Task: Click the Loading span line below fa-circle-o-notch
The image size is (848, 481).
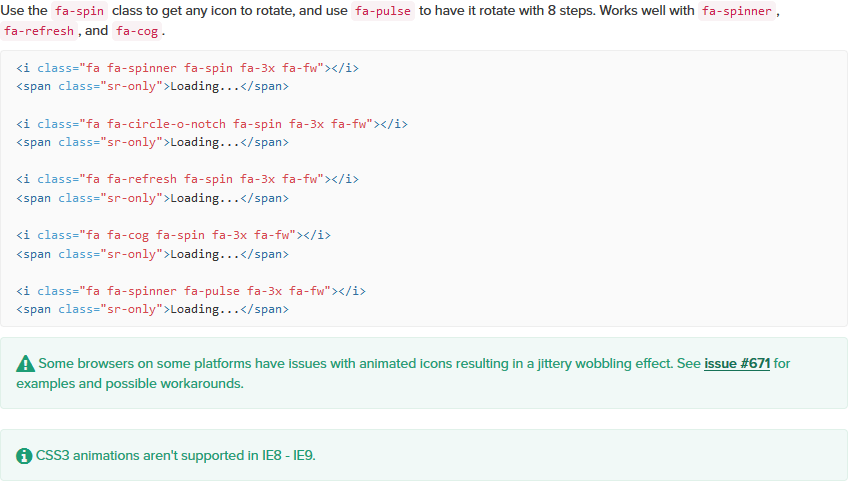Action: [153, 142]
